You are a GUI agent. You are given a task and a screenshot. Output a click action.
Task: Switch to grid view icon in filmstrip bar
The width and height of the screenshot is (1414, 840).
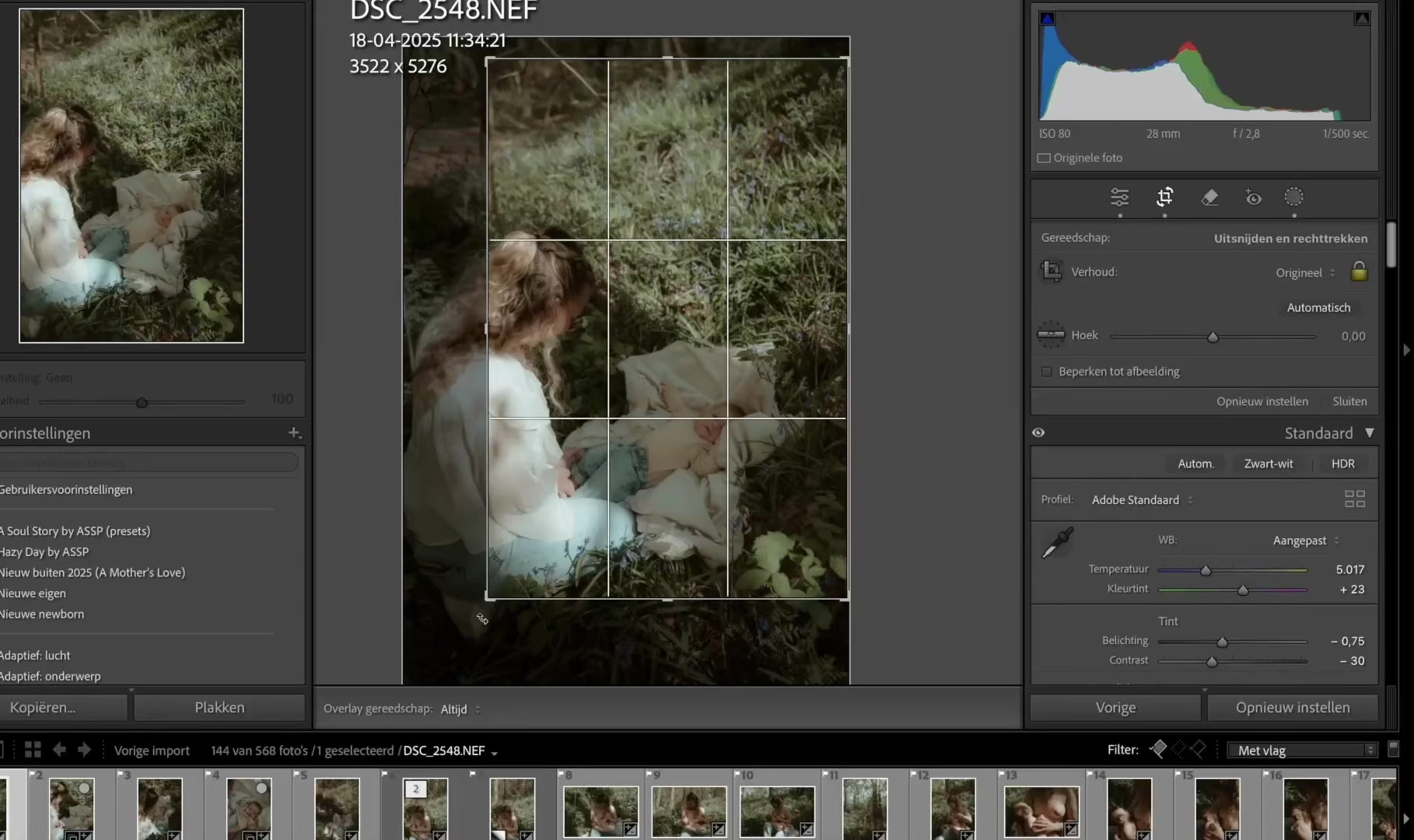pyautogui.click(x=33, y=750)
